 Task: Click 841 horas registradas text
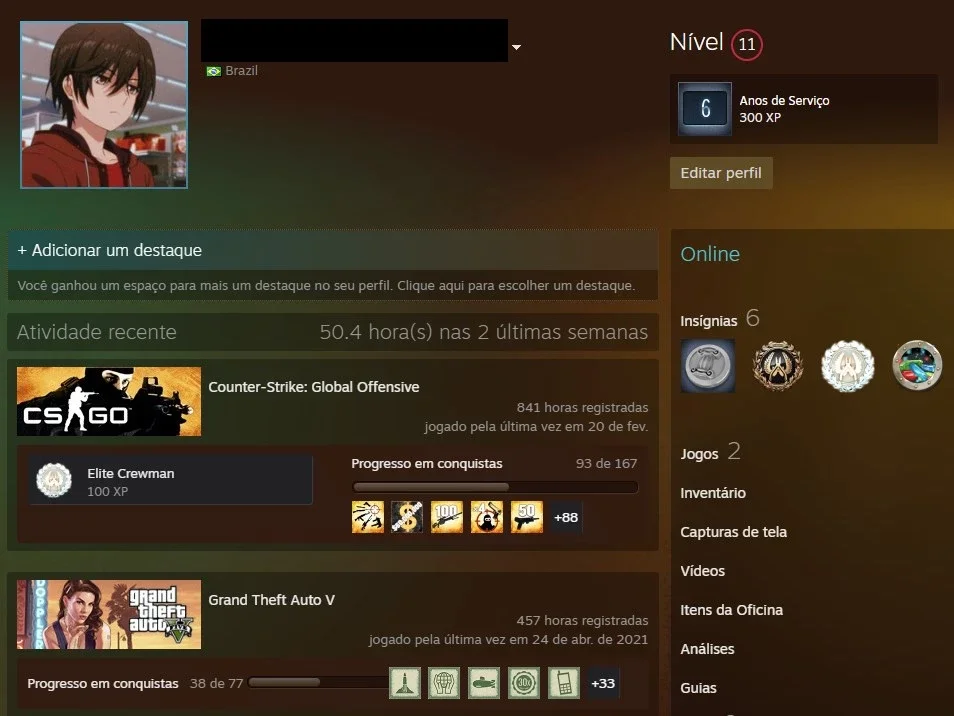pos(582,407)
